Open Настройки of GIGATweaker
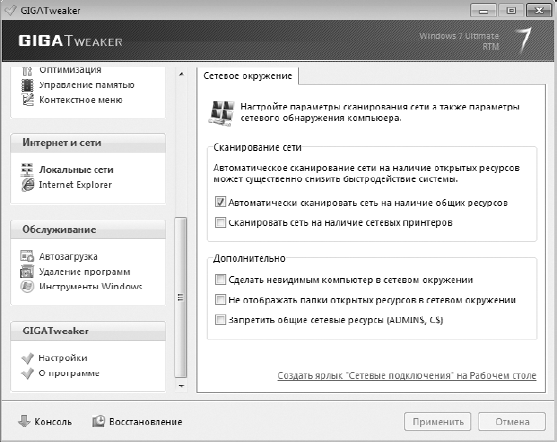 63,358
